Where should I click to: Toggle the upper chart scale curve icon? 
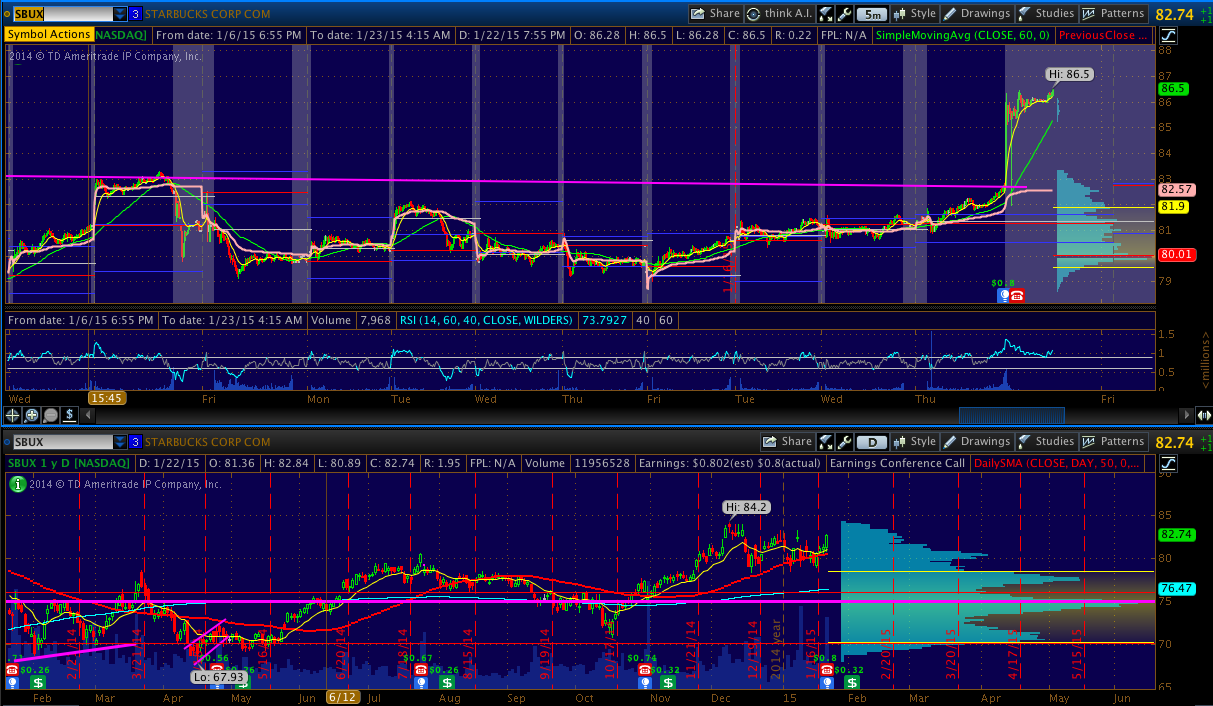[x=1169, y=35]
